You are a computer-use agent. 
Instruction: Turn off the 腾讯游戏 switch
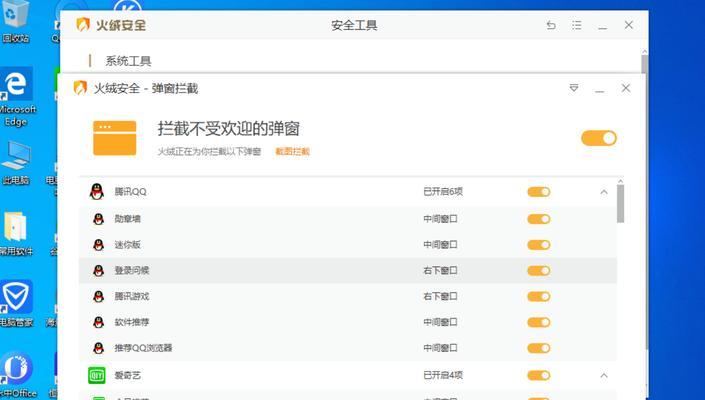coord(539,297)
